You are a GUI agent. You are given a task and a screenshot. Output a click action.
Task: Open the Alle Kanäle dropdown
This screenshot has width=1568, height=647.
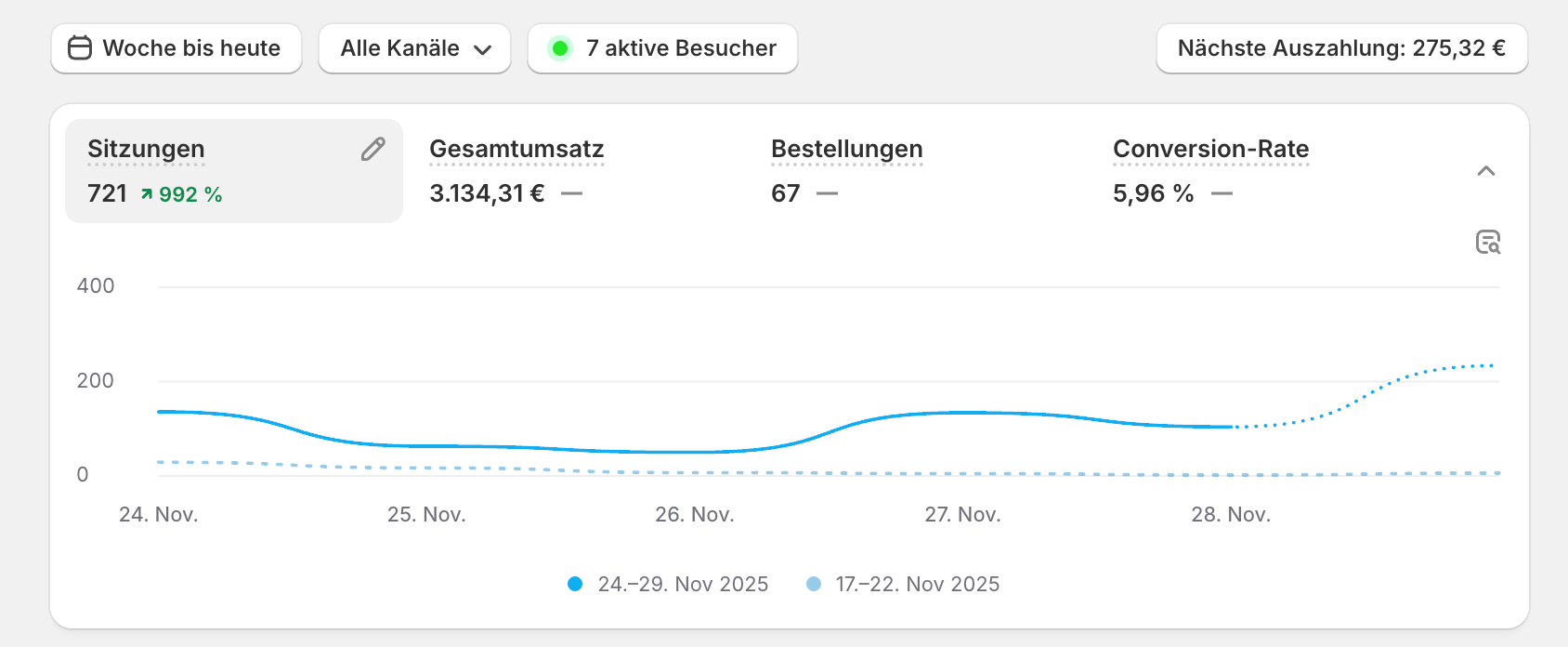(x=415, y=48)
